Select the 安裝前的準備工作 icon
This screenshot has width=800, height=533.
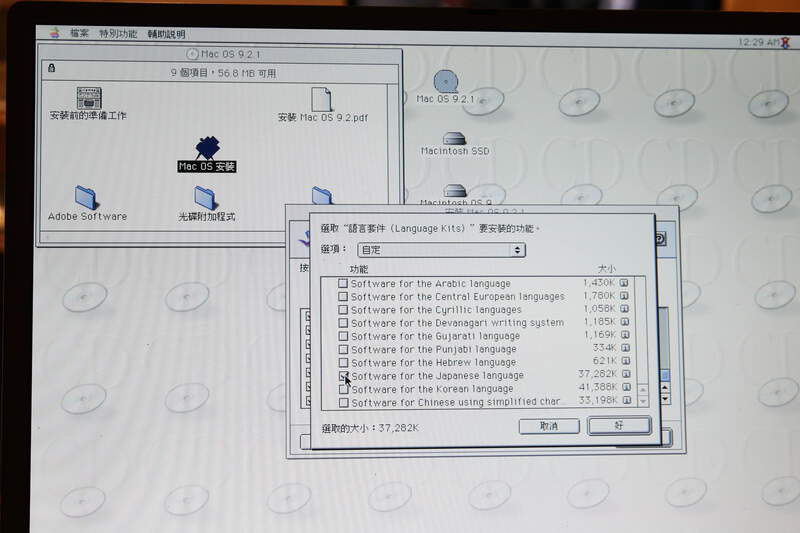88,104
